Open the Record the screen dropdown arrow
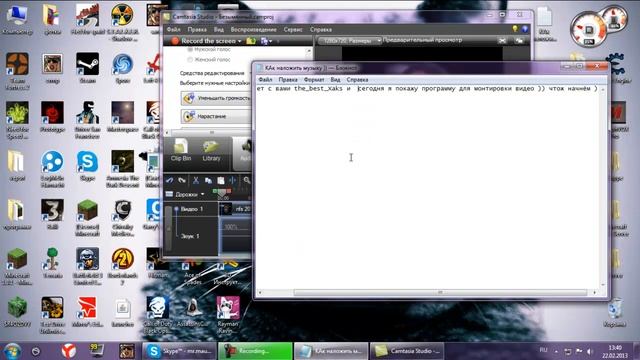 (x=240, y=41)
